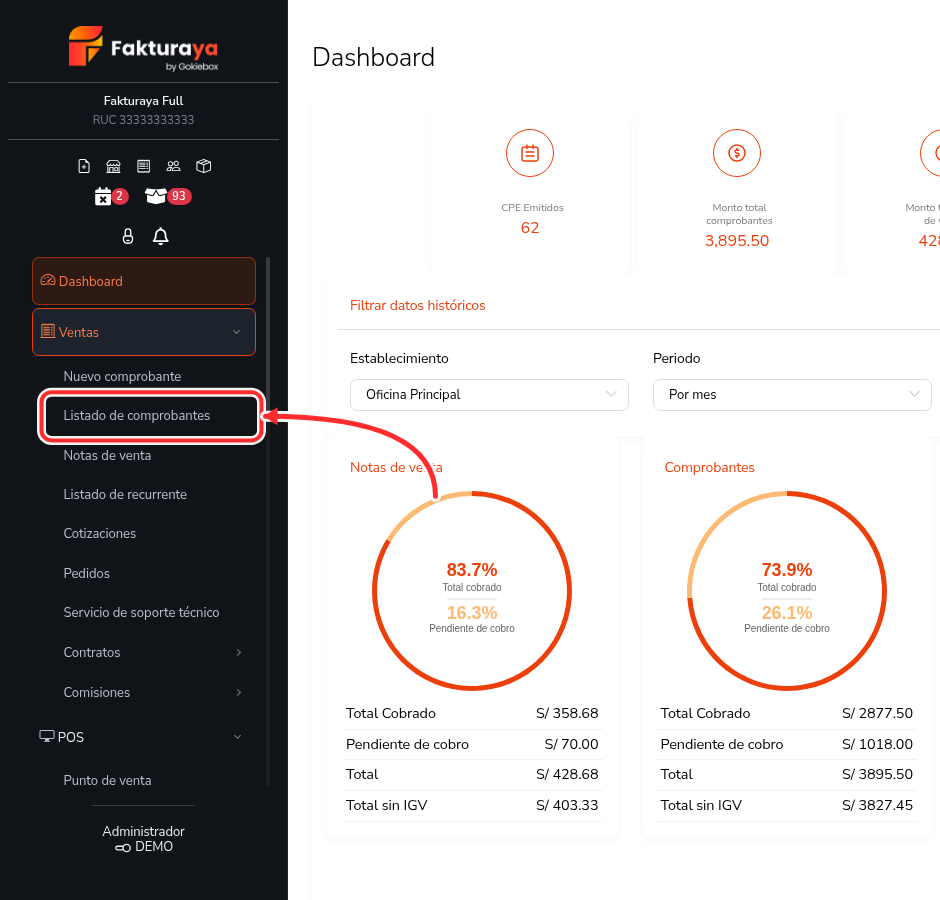This screenshot has width=940, height=900.
Task: Click the CPE Emitidos value 62
Action: tap(530, 228)
